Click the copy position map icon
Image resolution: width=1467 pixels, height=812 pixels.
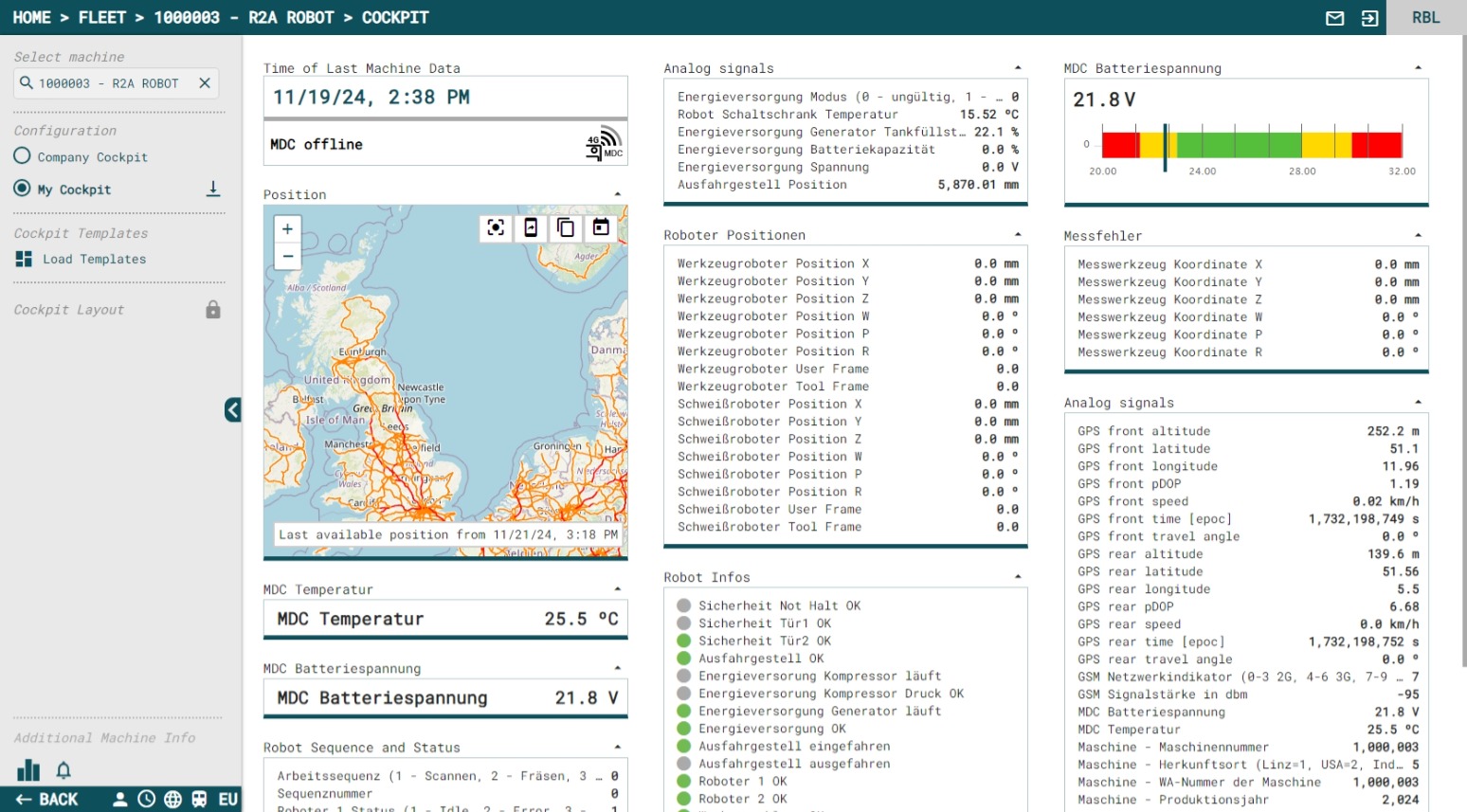(566, 227)
